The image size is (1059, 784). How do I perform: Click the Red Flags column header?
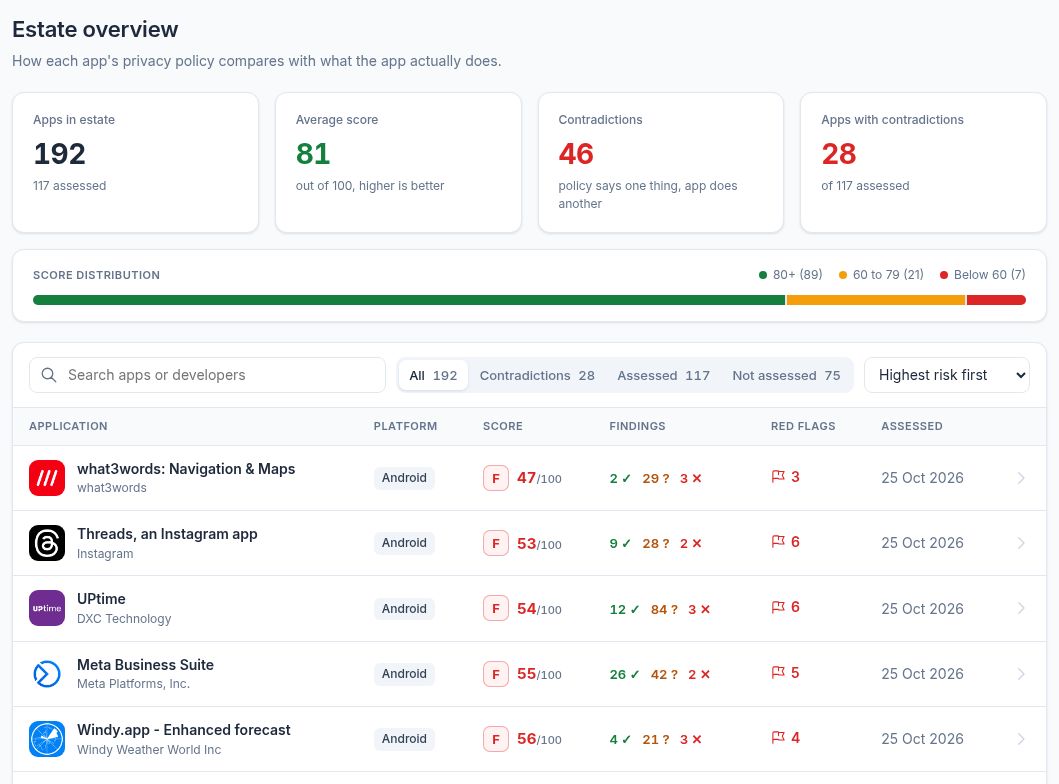(x=803, y=426)
